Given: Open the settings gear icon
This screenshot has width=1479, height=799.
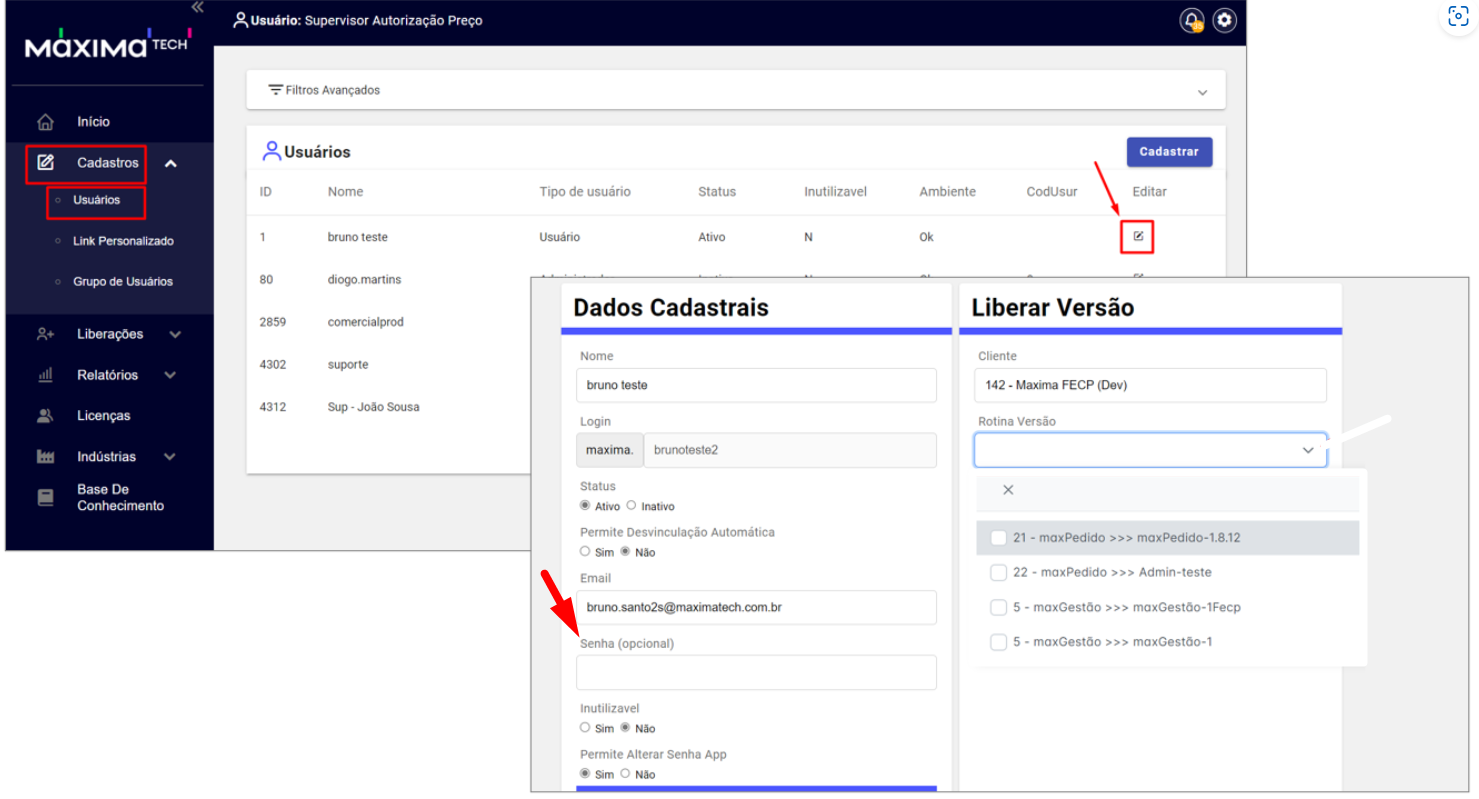Looking at the screenshot, I should coord(1224,21).
